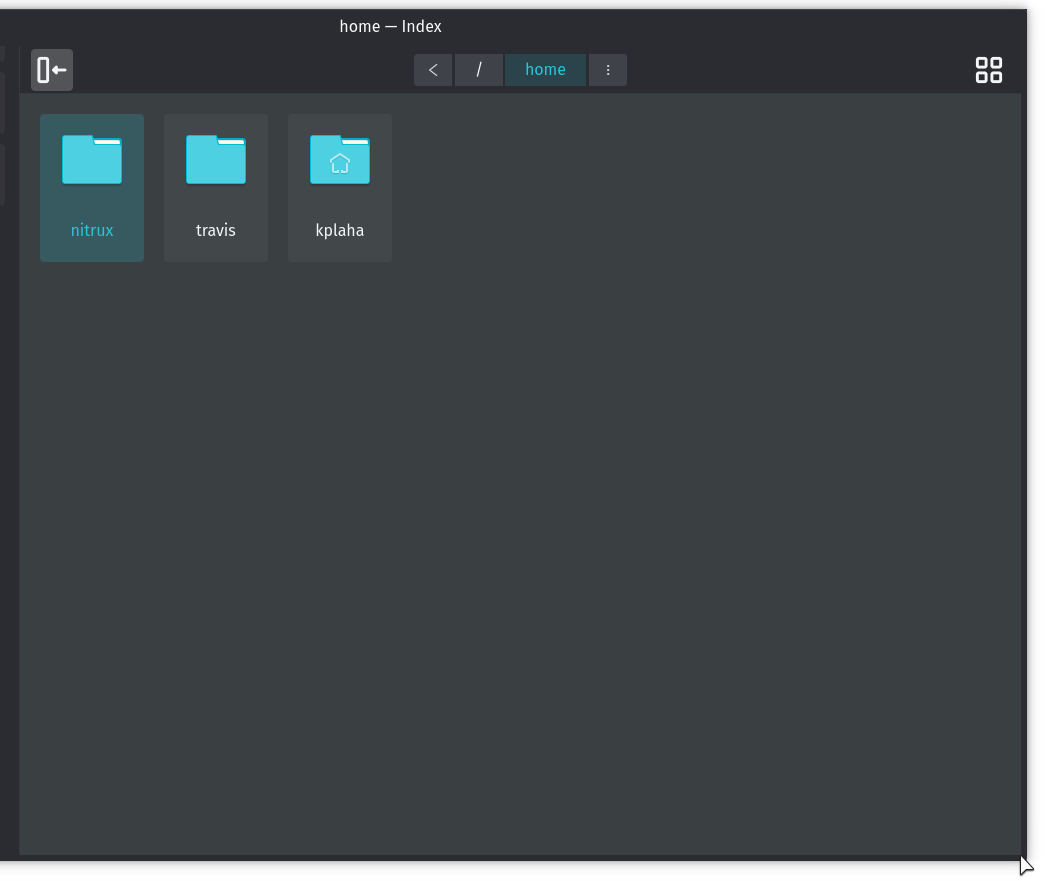Open the travis folder icon

point(216,159)
